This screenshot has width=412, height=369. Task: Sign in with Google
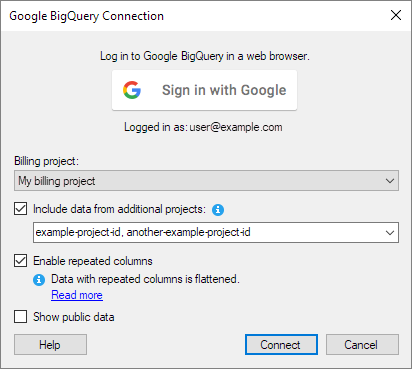pos(204,90)
